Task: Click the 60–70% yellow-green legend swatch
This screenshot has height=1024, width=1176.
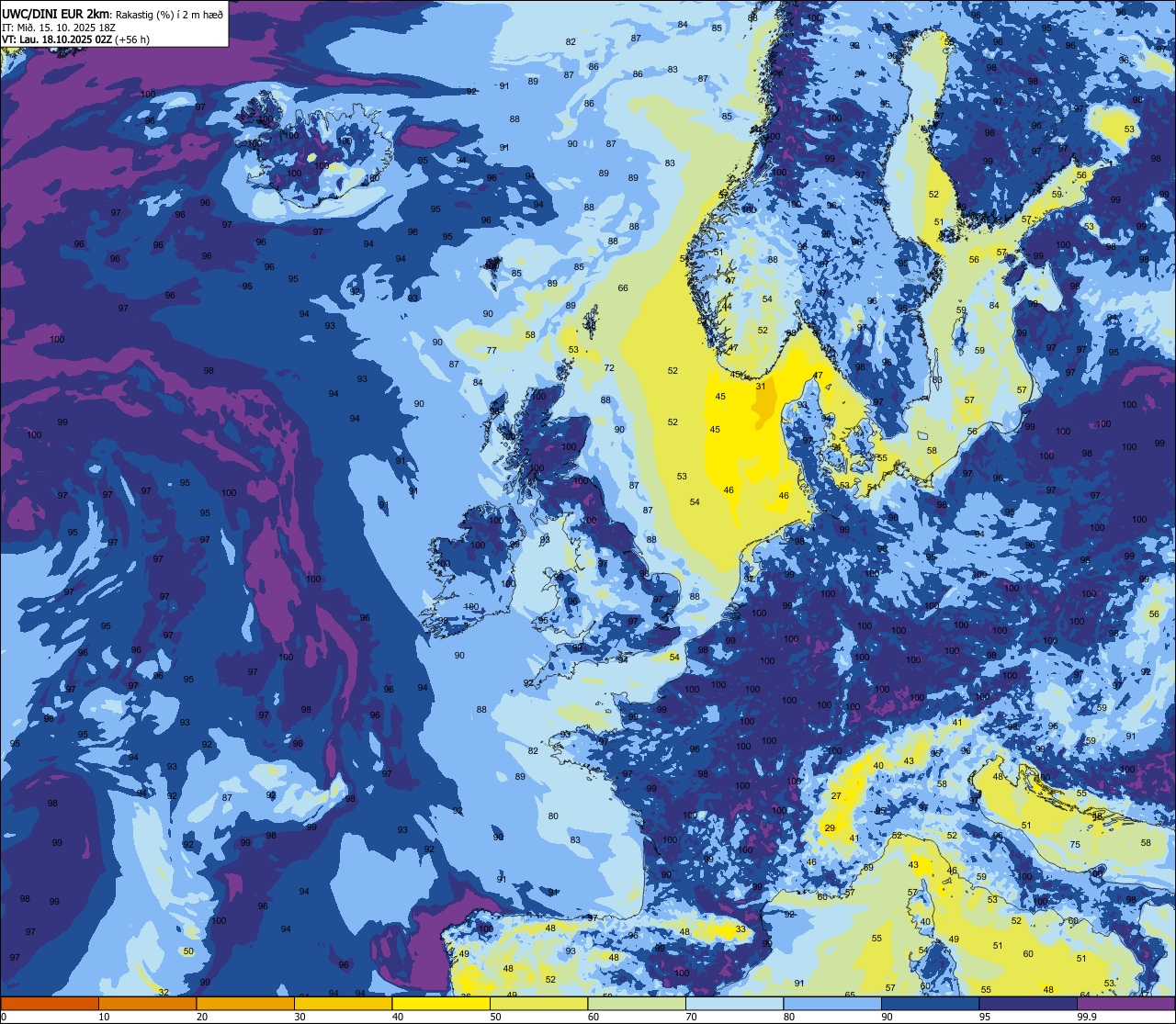Action: click(x=637, y=1003)
